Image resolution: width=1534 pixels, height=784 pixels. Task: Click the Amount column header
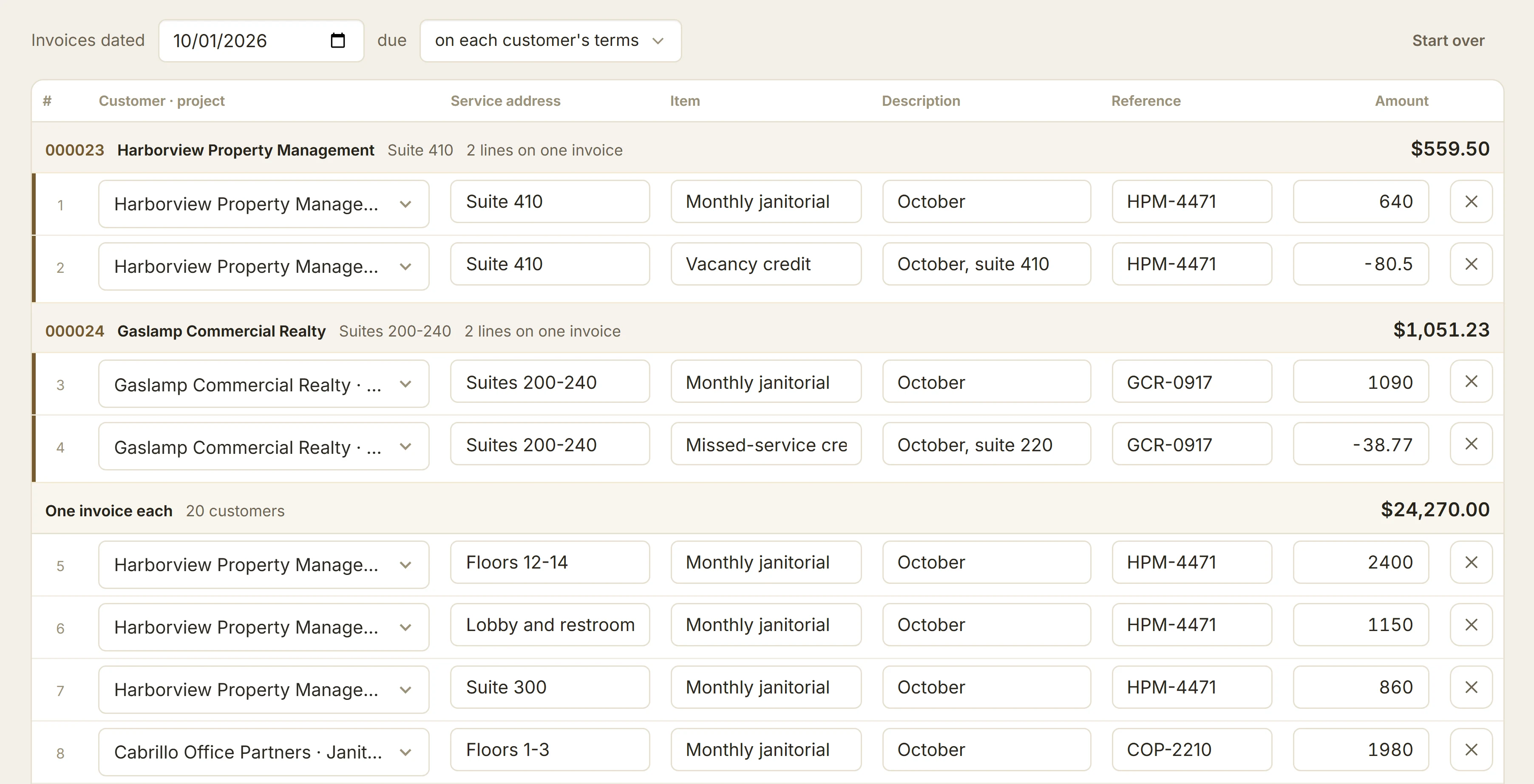point(1401,101)
